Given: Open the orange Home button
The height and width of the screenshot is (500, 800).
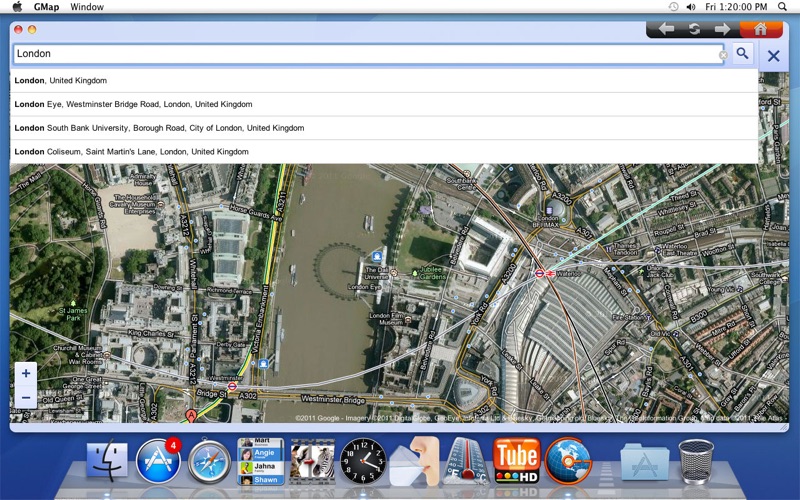Looking at the screenshot, I should [x=760, y=29].
